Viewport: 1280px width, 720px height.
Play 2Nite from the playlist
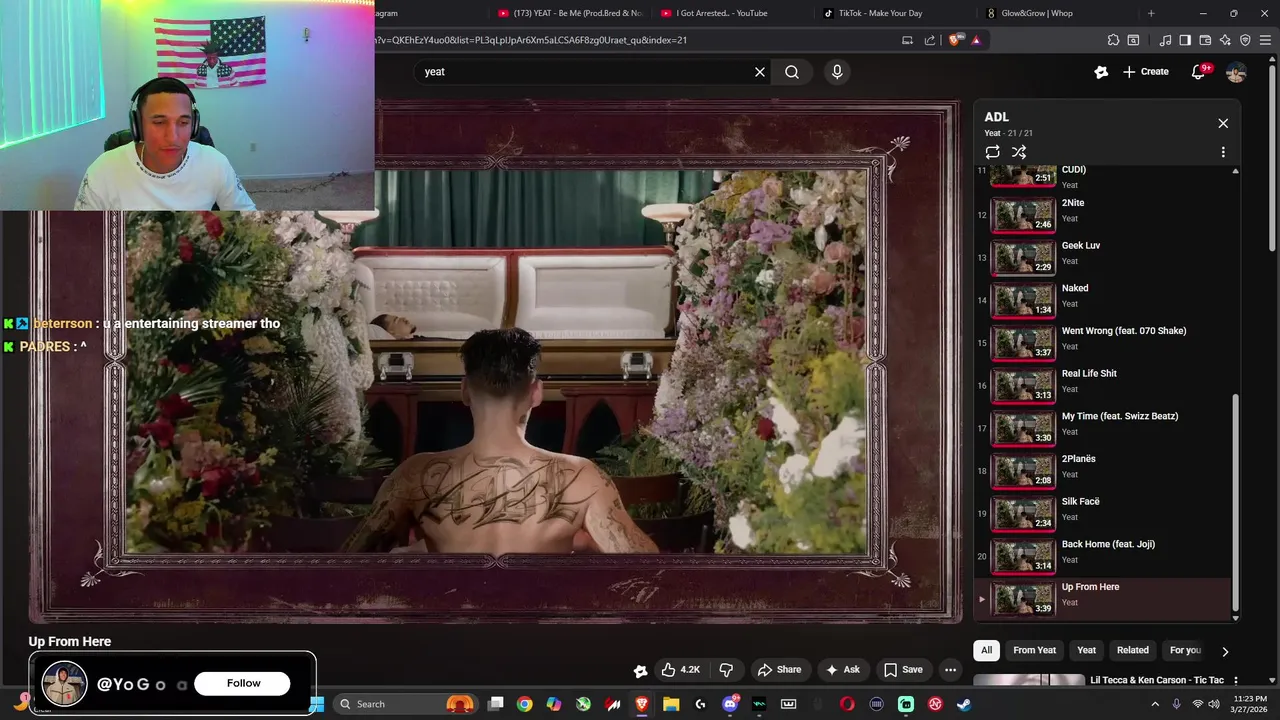point(1104,214)
